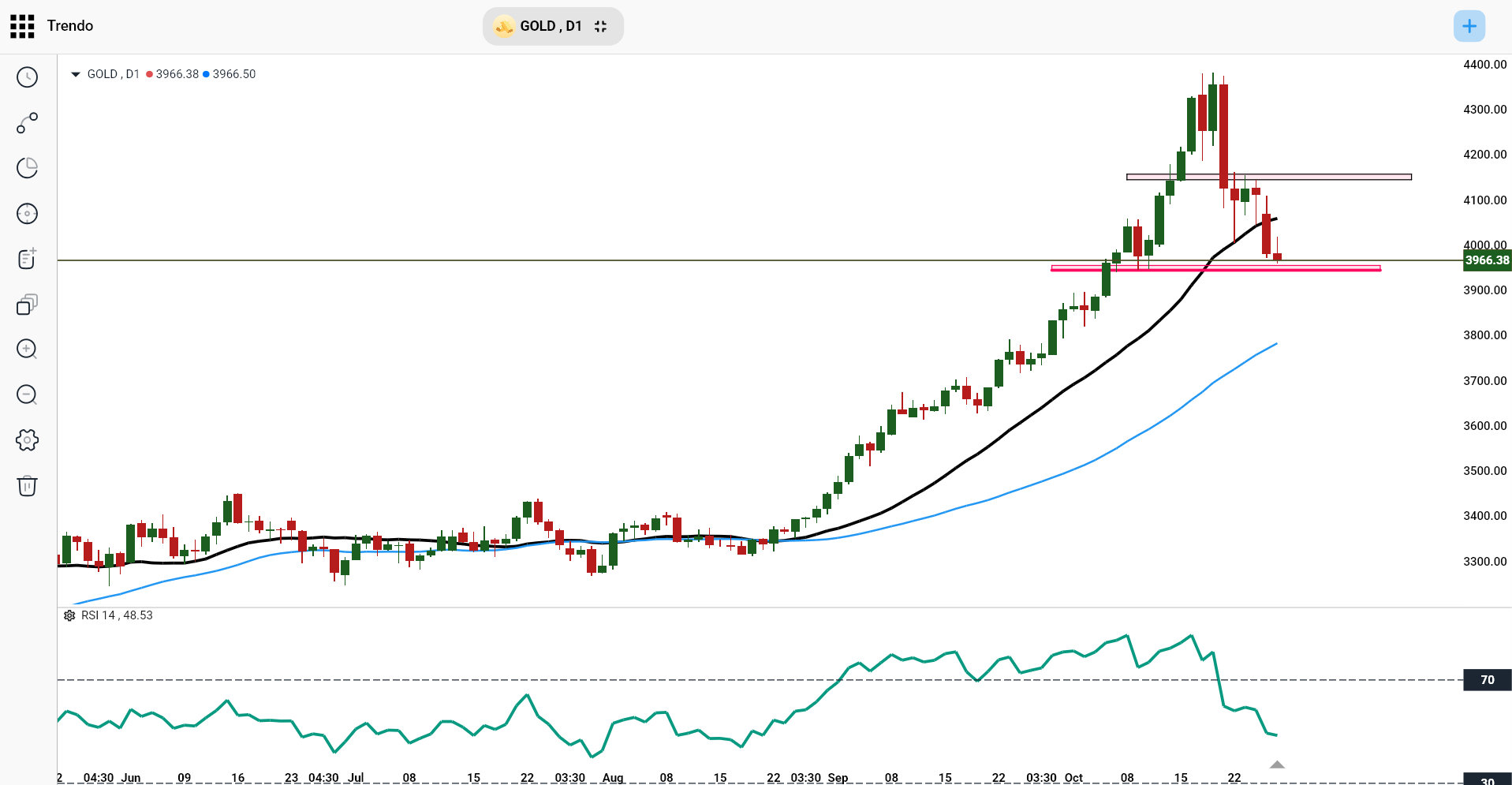Toggle fullscreen mode on the GOLD symbol pill
This screenshot has width=1512, height=785.
600,26
